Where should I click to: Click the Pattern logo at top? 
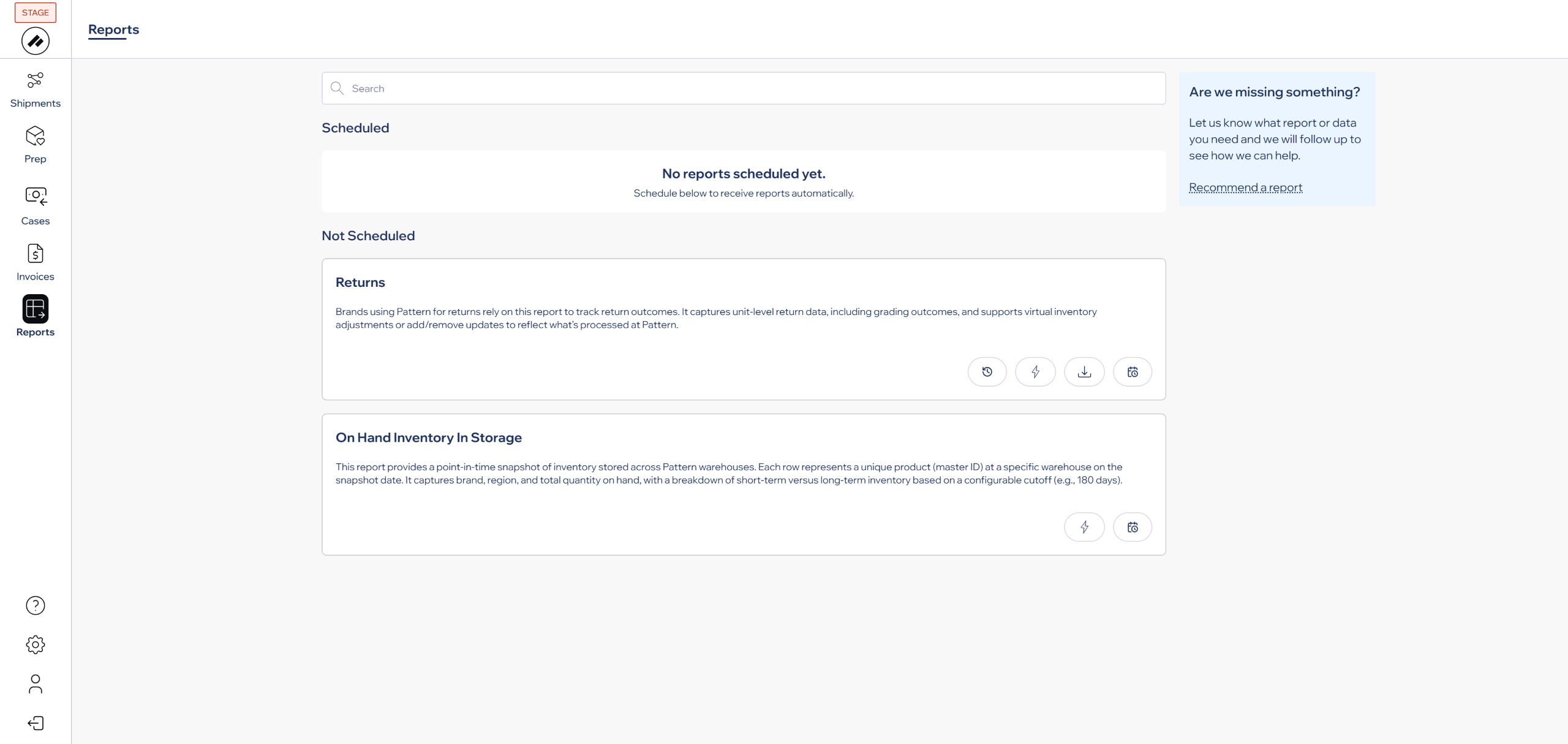click(35, 41)
